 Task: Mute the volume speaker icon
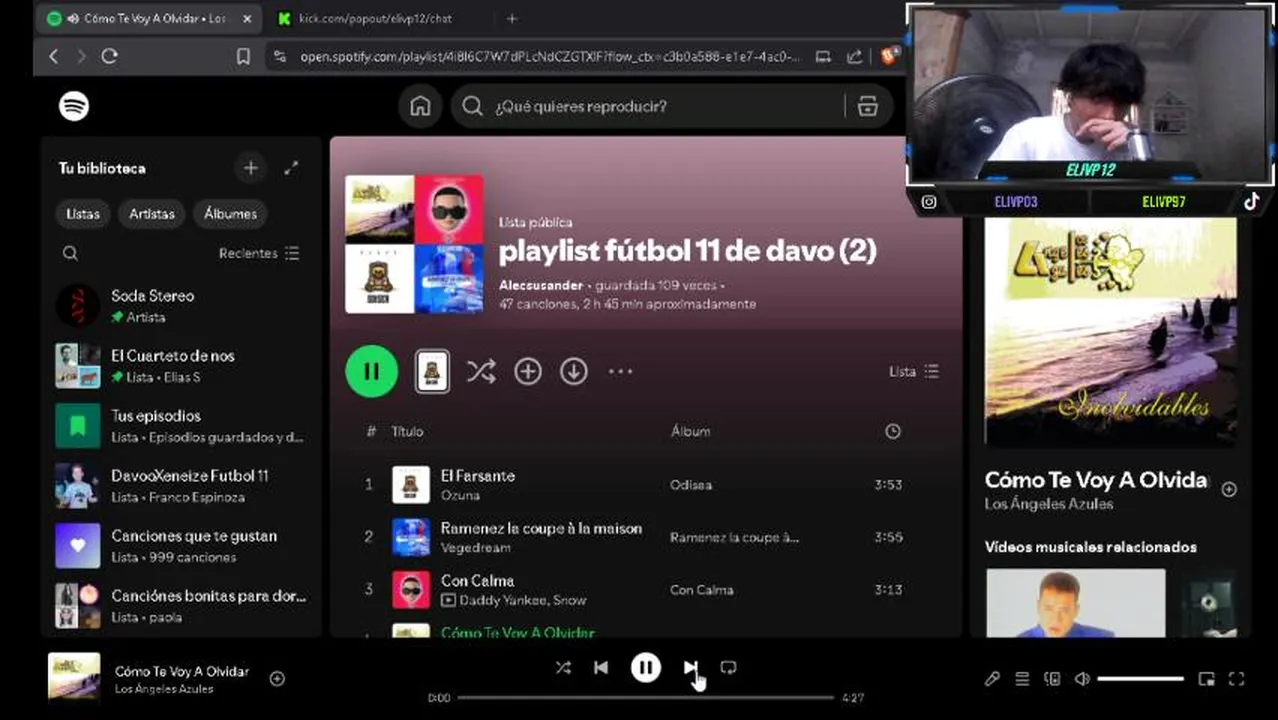pyautogui.click(x=1082, y=679)
